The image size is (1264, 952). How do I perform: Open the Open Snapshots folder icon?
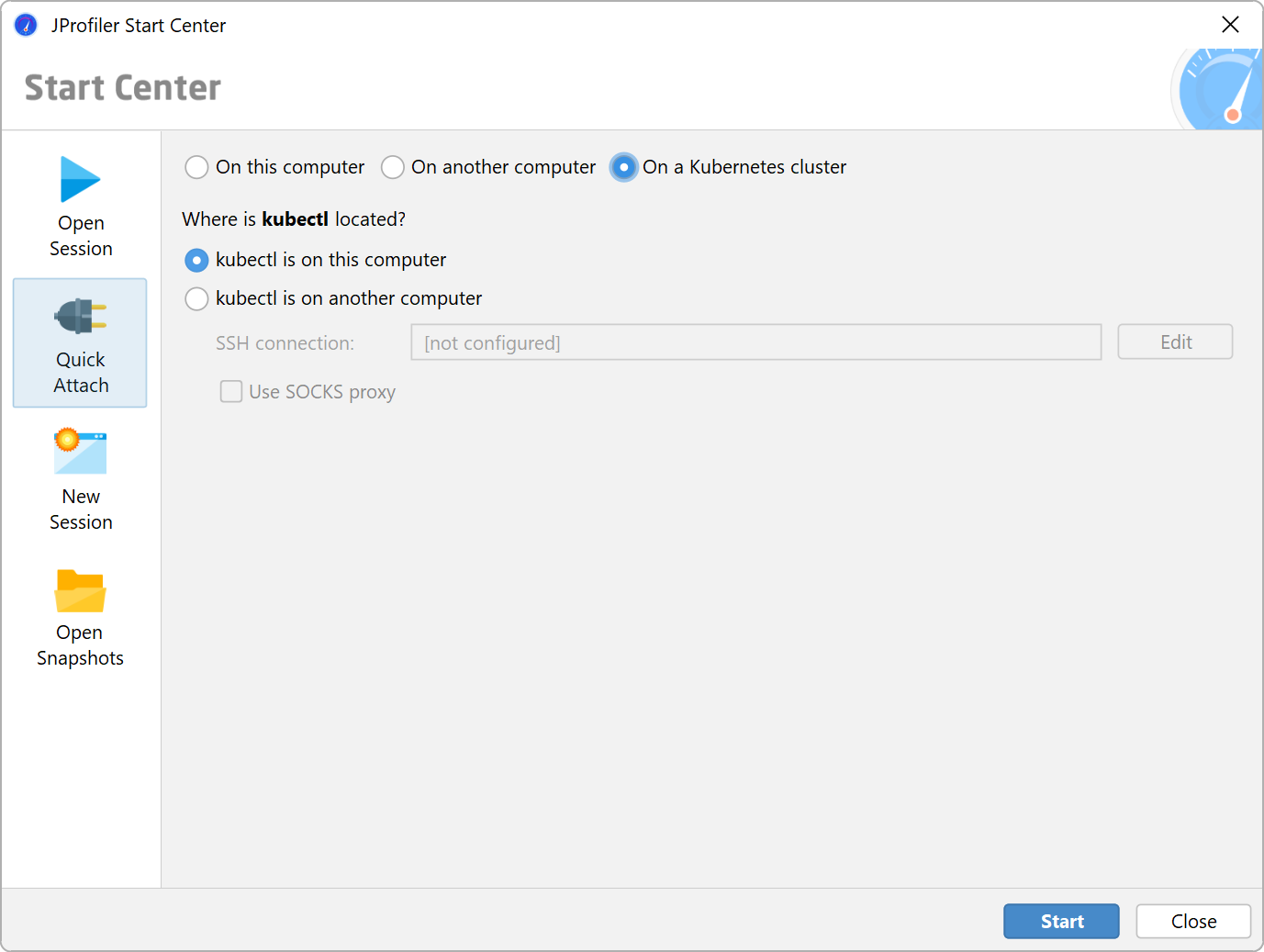pos(81,591)
